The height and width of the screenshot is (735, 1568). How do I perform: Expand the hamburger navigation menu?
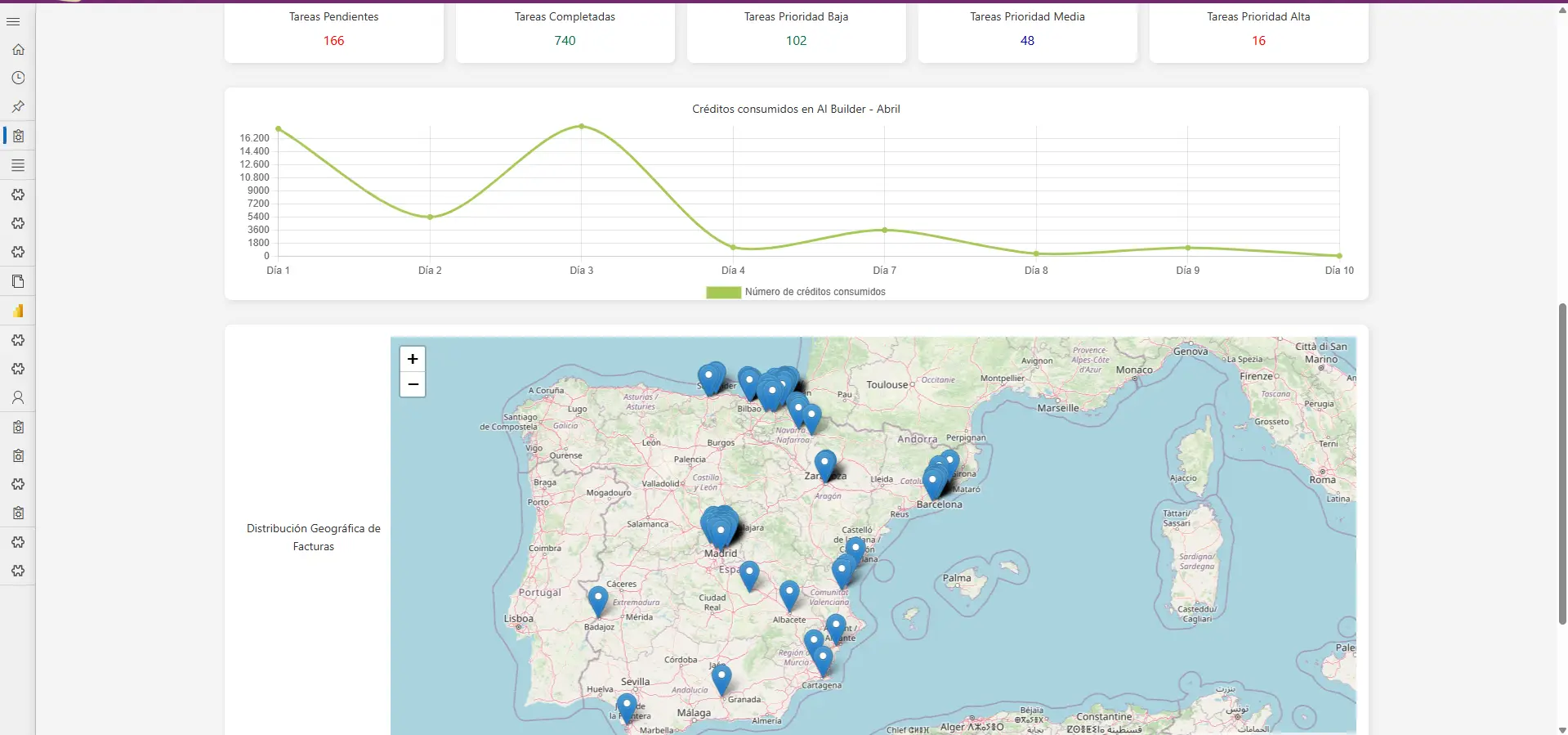[x=13, y=21]
